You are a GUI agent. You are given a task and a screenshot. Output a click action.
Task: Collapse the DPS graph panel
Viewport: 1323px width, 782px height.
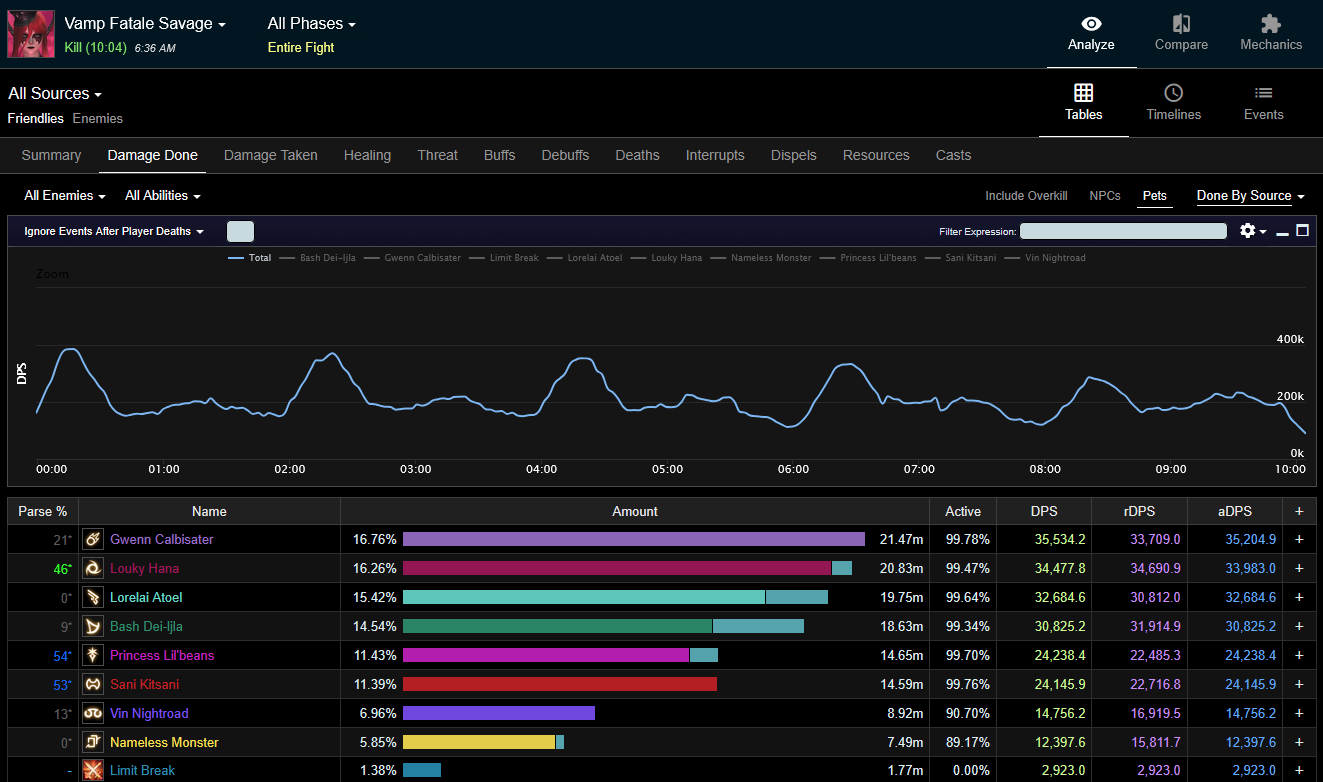1282,232
